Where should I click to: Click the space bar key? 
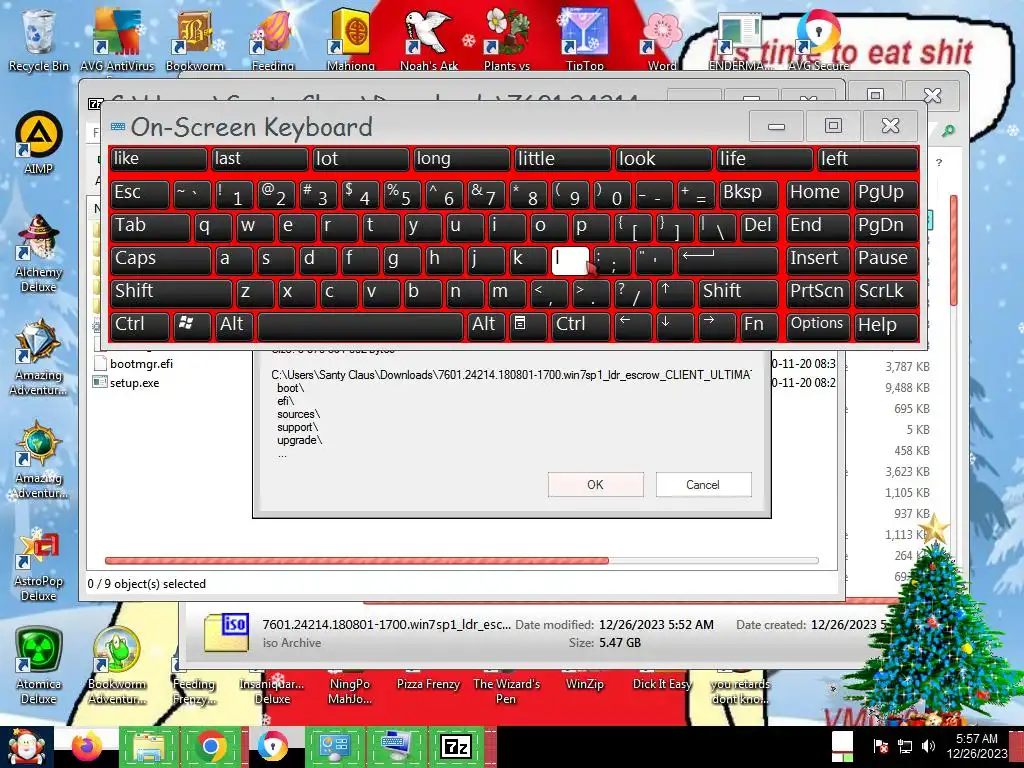360,325
